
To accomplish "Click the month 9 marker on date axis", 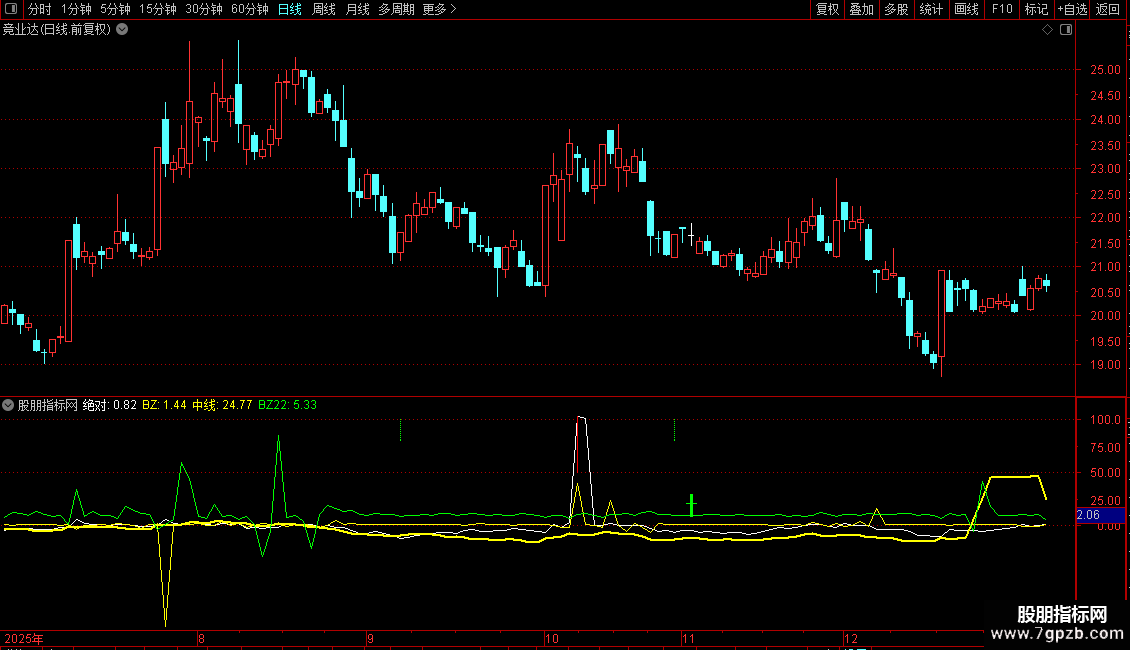I will [x=370, y=638].
